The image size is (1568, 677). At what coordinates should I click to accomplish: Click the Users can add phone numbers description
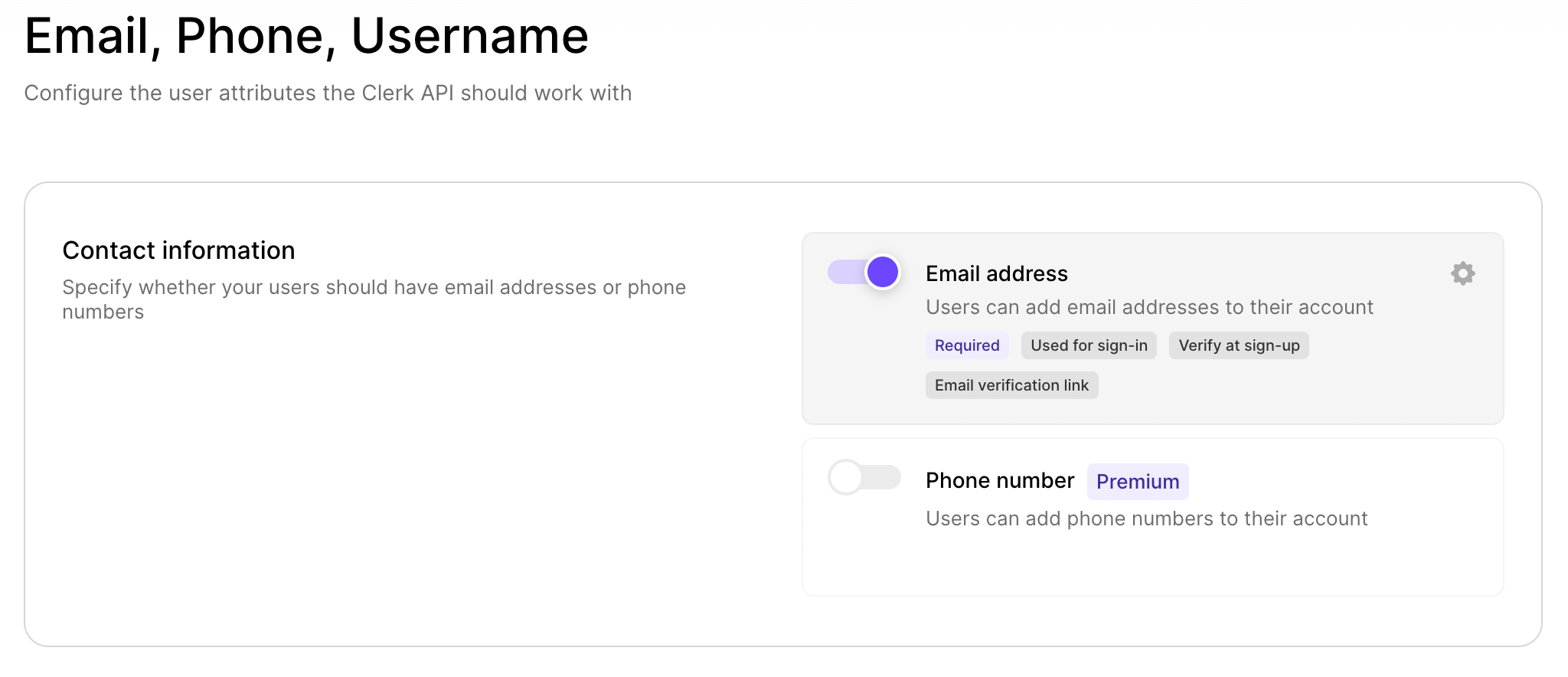1146,518
